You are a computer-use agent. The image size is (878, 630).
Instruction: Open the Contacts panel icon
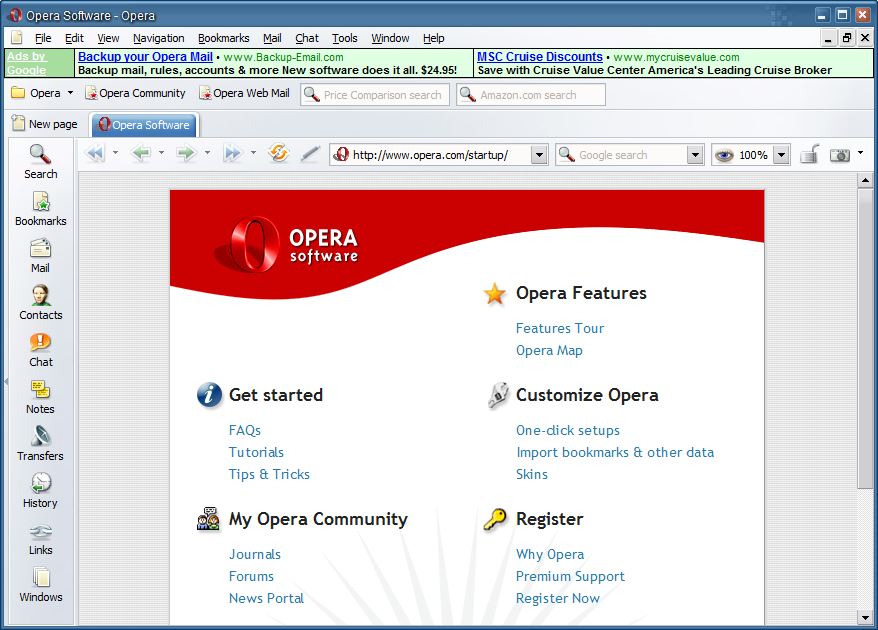pyautogui.click(x=40, y=295)
